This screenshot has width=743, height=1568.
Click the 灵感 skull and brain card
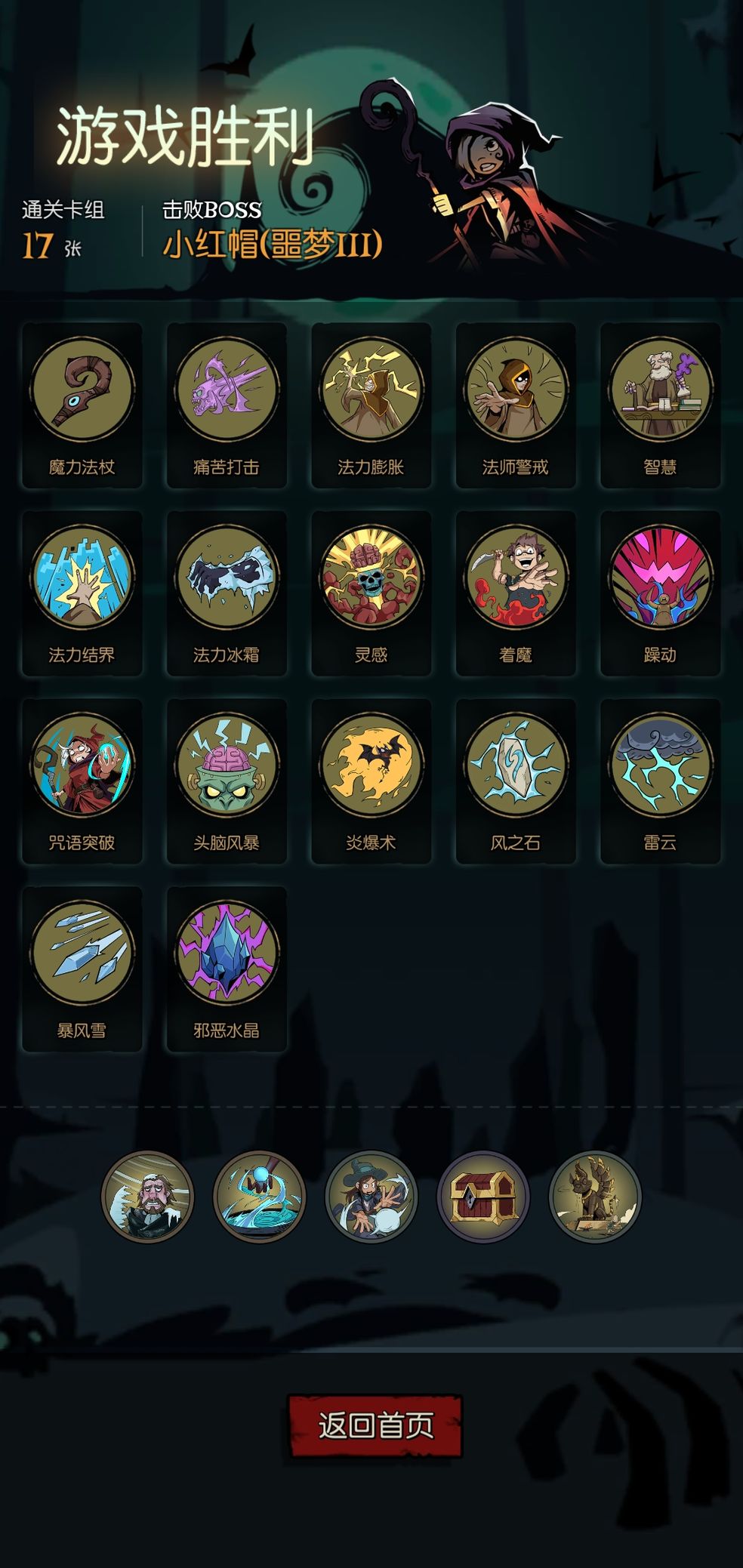click(x=371, y=593)
